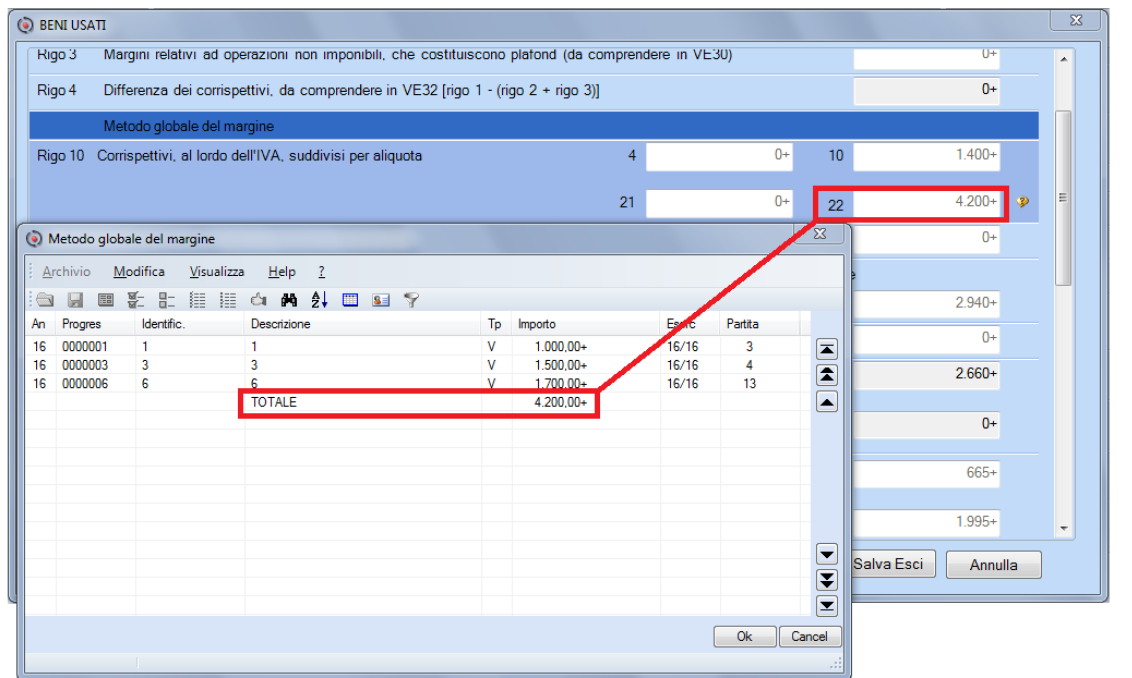Click the Rigo 10 field labeled 21
Screen dimensions: 1132x678
(x=719, y=203)
